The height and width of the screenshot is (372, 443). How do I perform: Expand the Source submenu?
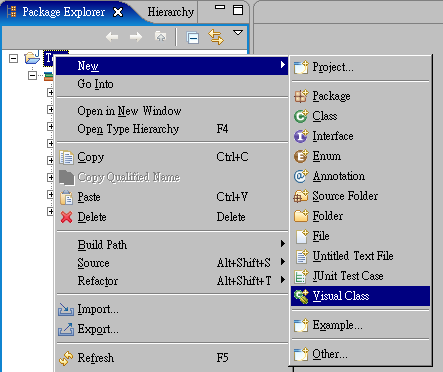172,263
